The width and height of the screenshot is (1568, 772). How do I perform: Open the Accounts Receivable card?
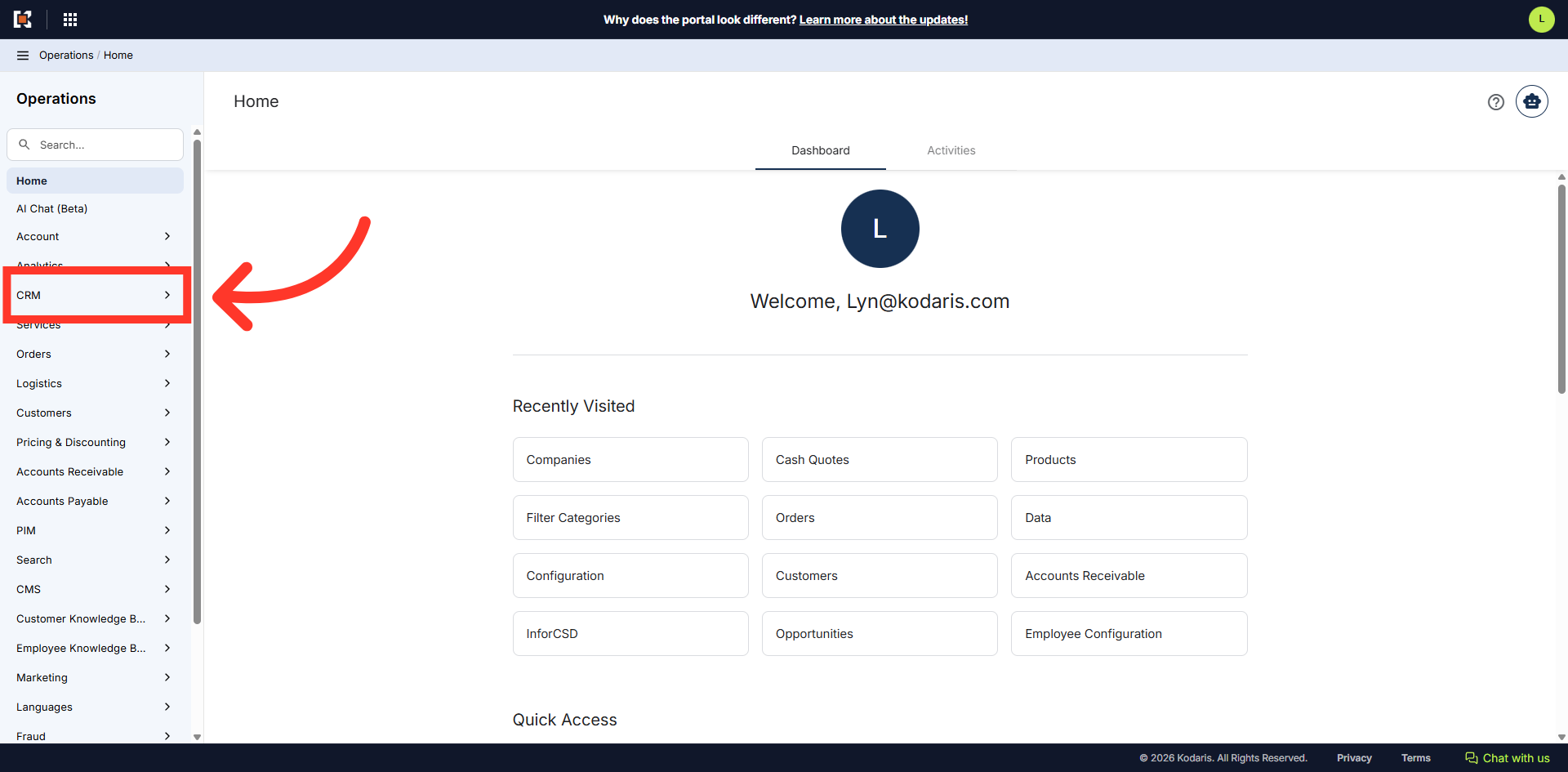1129,576
